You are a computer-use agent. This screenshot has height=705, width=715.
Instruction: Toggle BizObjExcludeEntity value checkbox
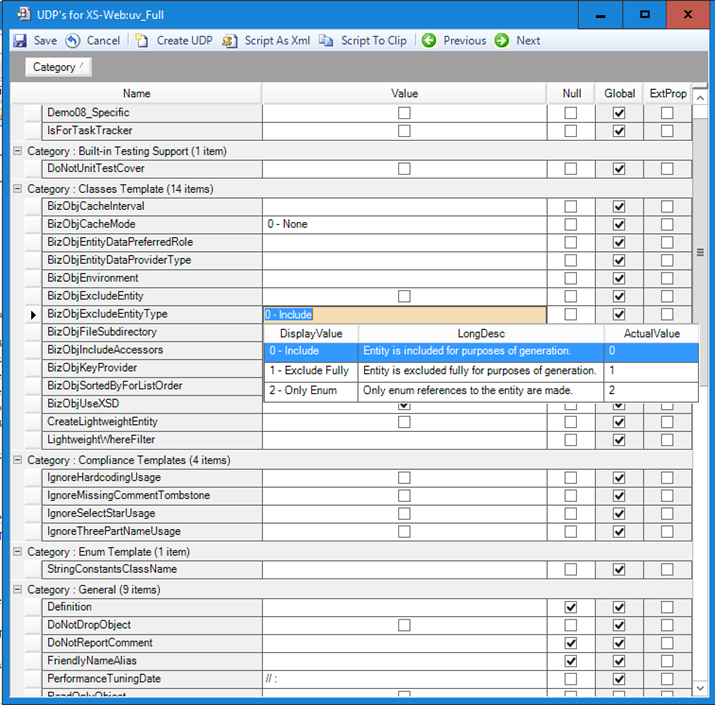(404, 296)
